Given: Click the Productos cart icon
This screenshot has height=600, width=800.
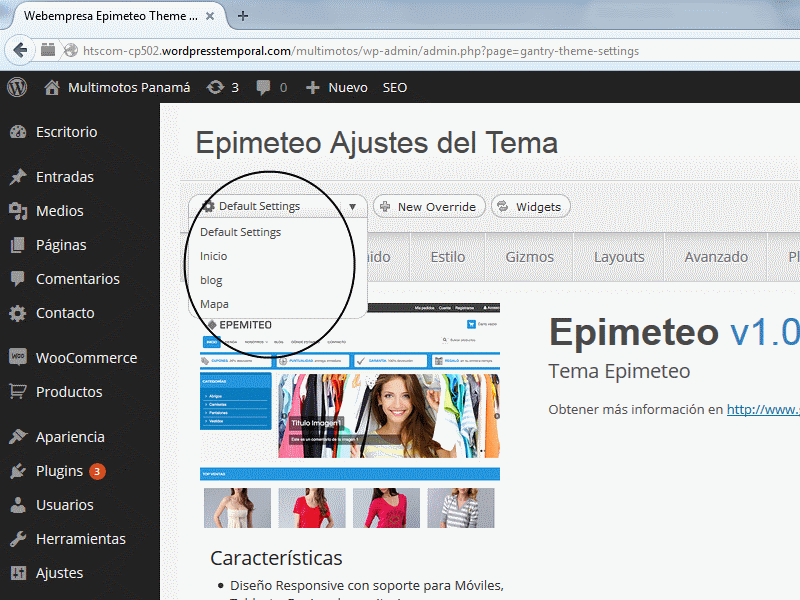Looking at the screenshot, I should [x=18, y=392].
